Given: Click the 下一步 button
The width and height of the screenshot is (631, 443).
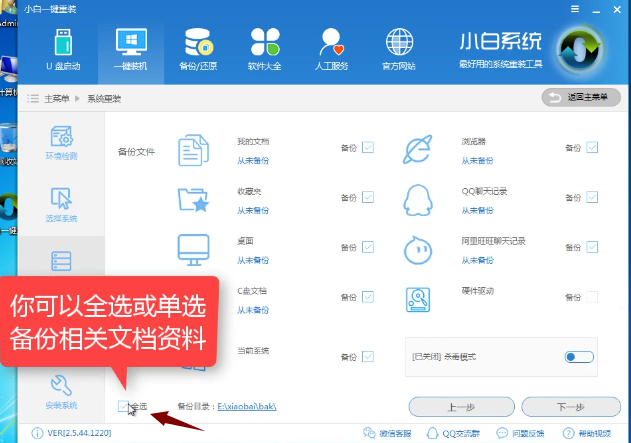Looking at the screenshot, I should [569, 407].
